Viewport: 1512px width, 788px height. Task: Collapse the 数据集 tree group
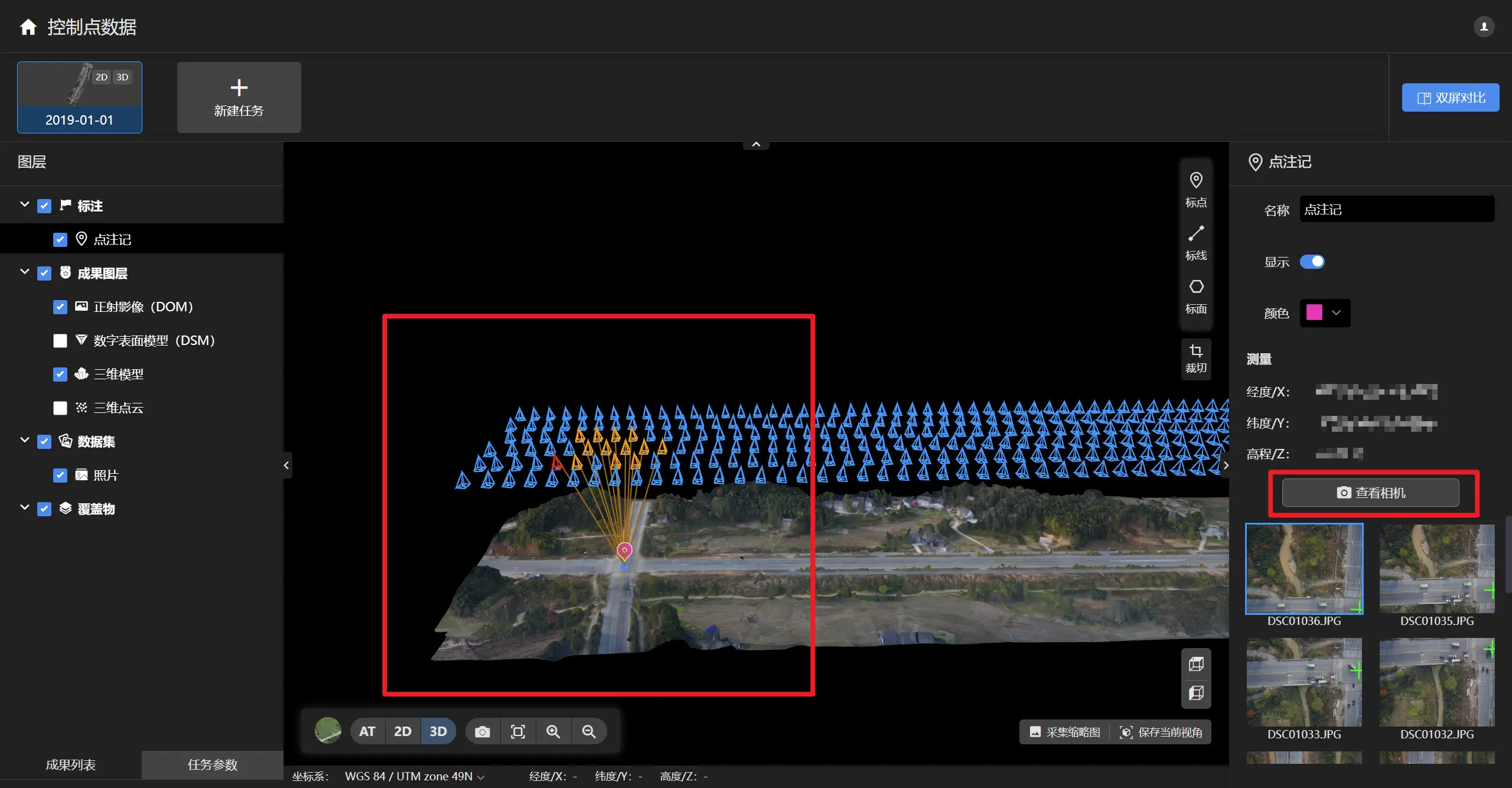coord(25,441)
